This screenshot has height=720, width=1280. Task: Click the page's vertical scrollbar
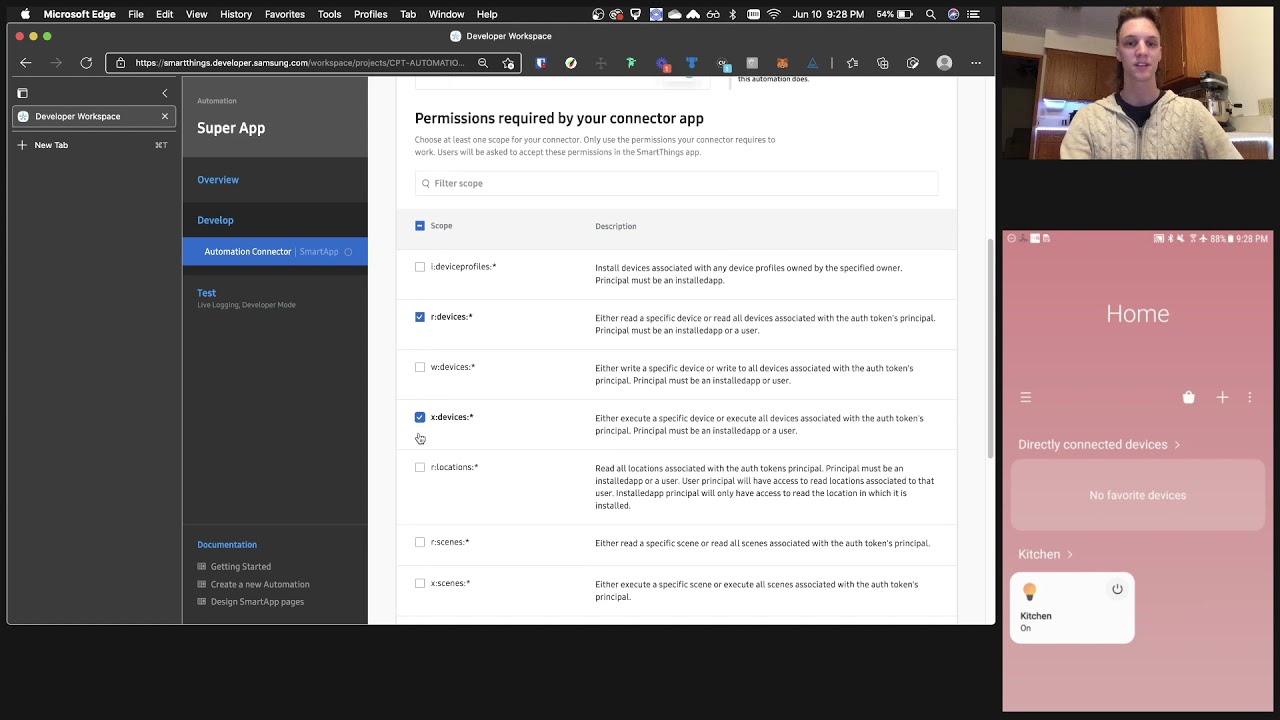tap(990, 350)
